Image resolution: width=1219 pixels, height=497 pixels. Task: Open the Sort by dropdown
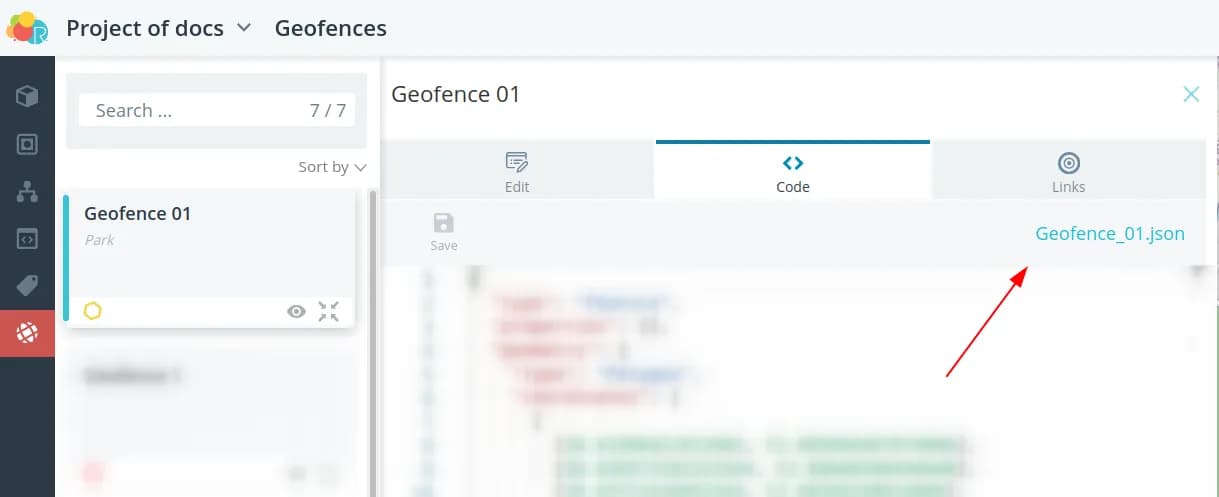[x=332, y=167]
